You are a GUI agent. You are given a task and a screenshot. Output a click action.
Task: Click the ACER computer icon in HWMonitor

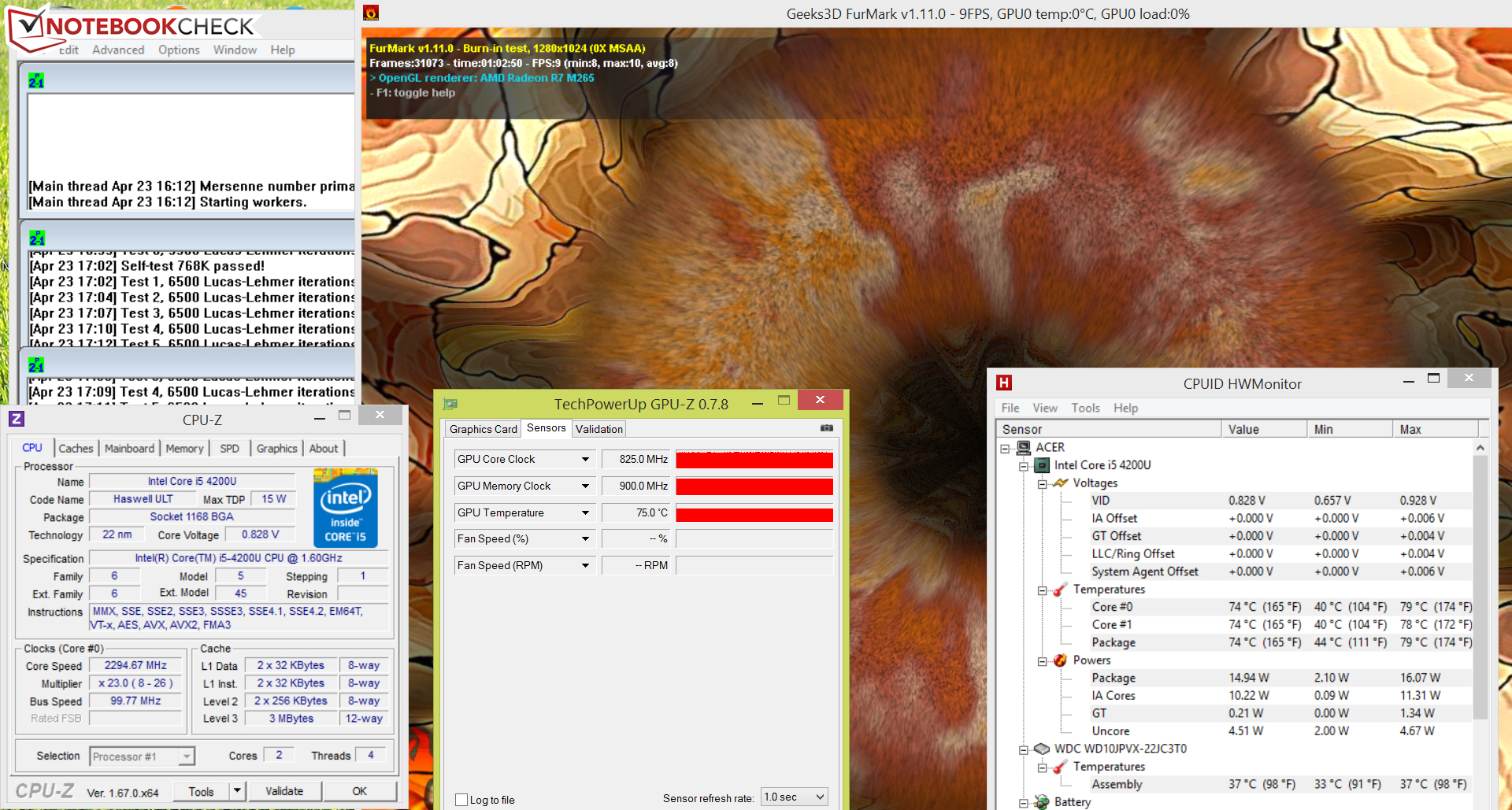tap(1024, 447)
